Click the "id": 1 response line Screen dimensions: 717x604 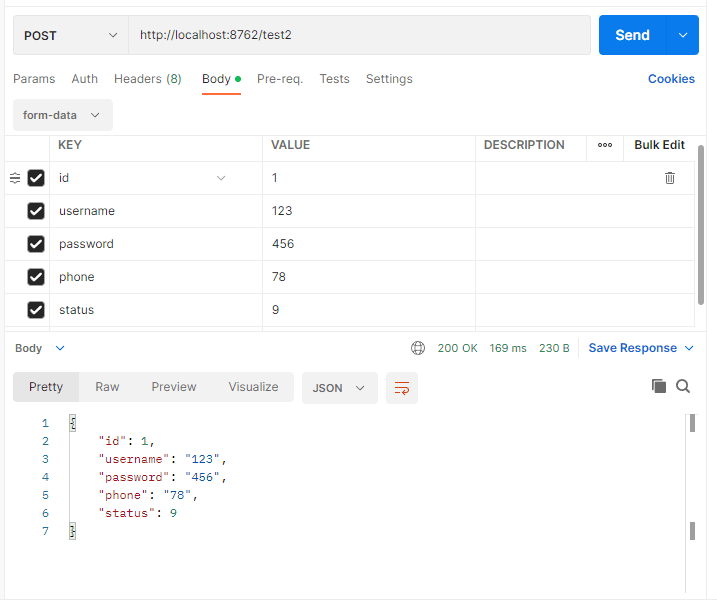pyautogui.click(x=127, y=441)
